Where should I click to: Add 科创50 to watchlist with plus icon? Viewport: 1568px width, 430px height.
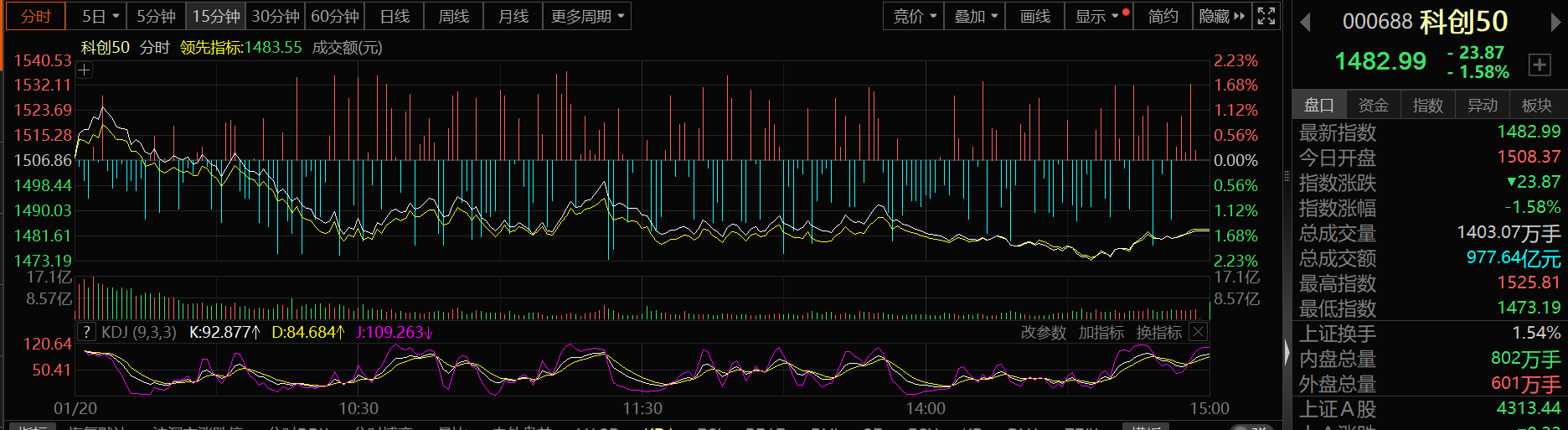click(1540, 65)
